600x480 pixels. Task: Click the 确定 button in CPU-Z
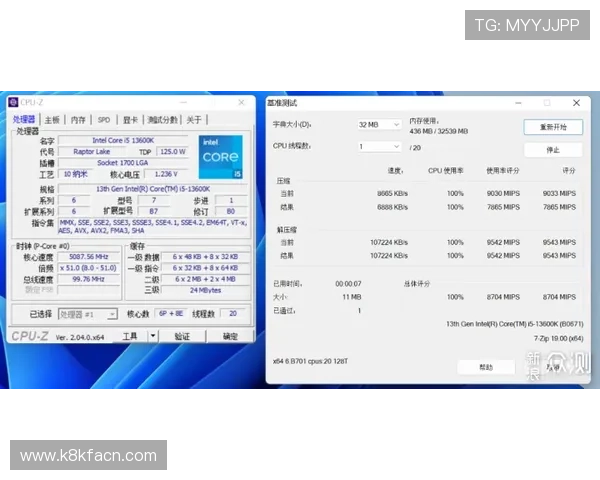(230, 336)
